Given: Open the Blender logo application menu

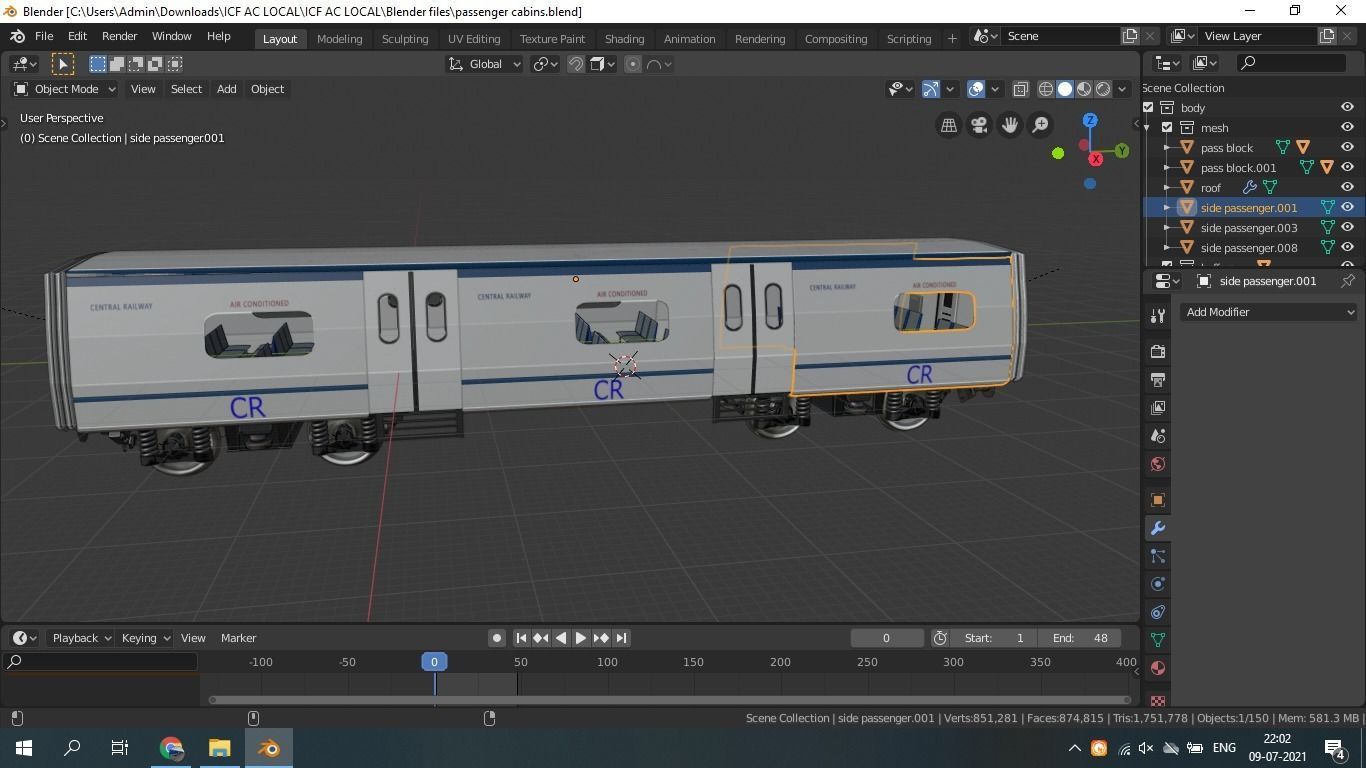Looking at the screenshot, I should coord(17,36).
